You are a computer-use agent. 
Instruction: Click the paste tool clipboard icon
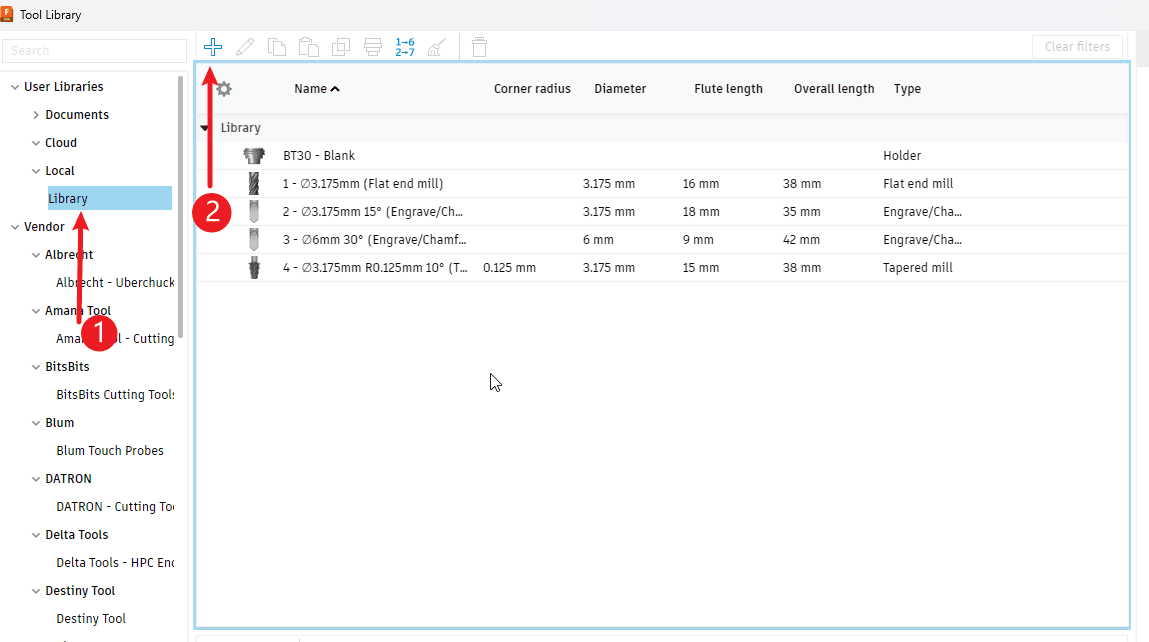click(309, 46)
